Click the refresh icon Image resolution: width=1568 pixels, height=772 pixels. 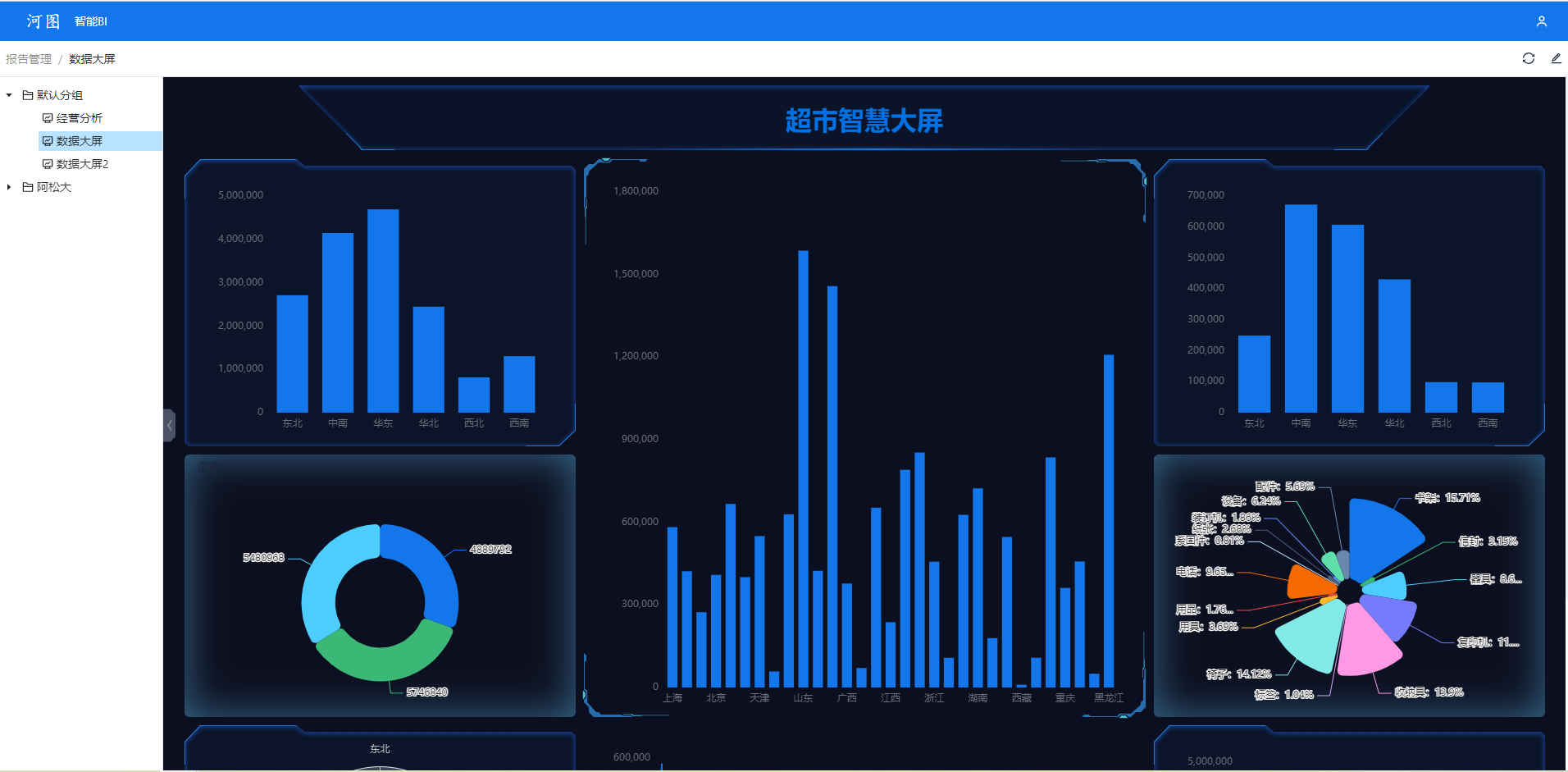pyautogui.click(x=1529, y=58)
